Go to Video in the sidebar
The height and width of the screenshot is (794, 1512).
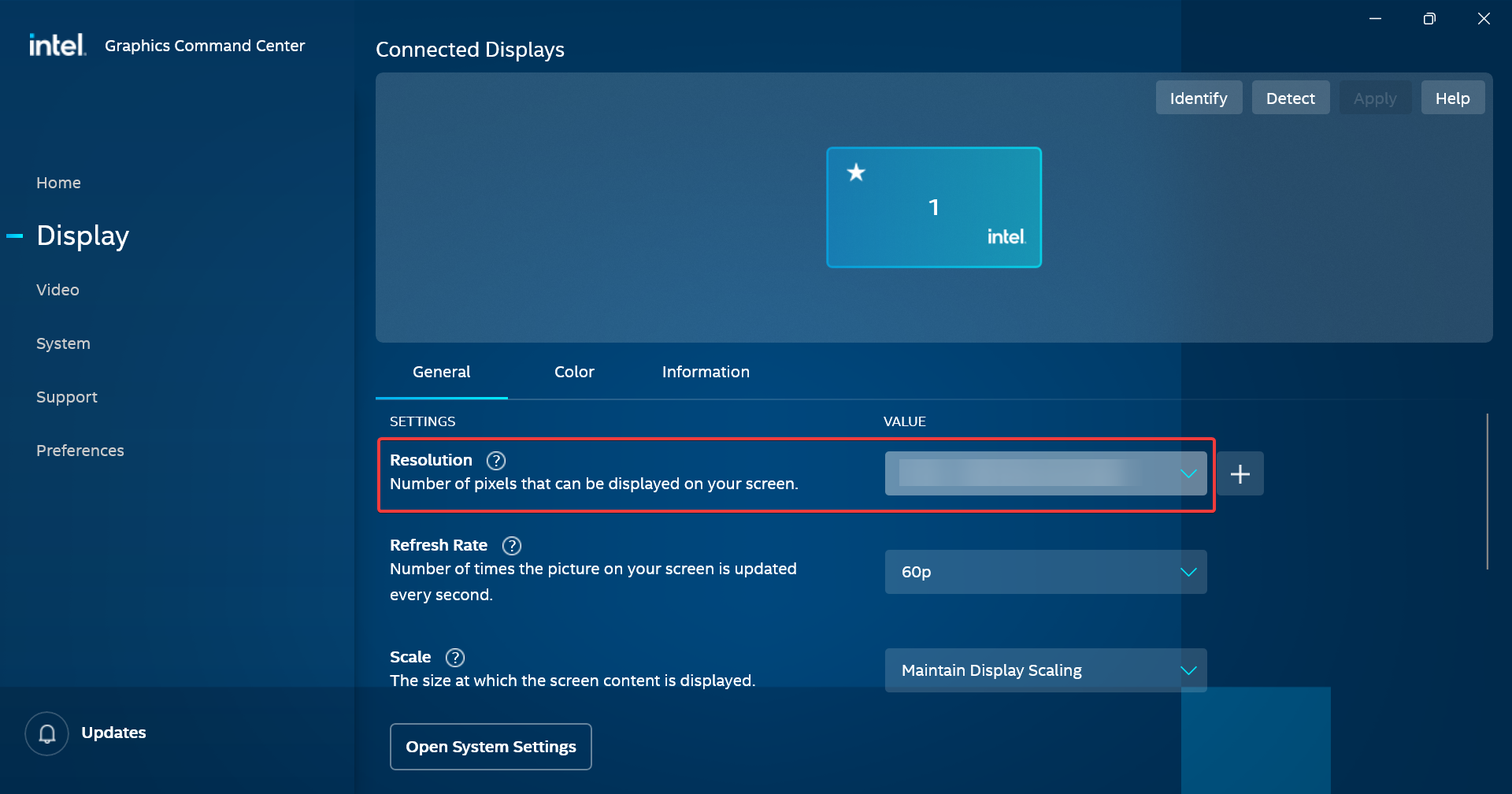pyautogui.click(x=57, y=290)
